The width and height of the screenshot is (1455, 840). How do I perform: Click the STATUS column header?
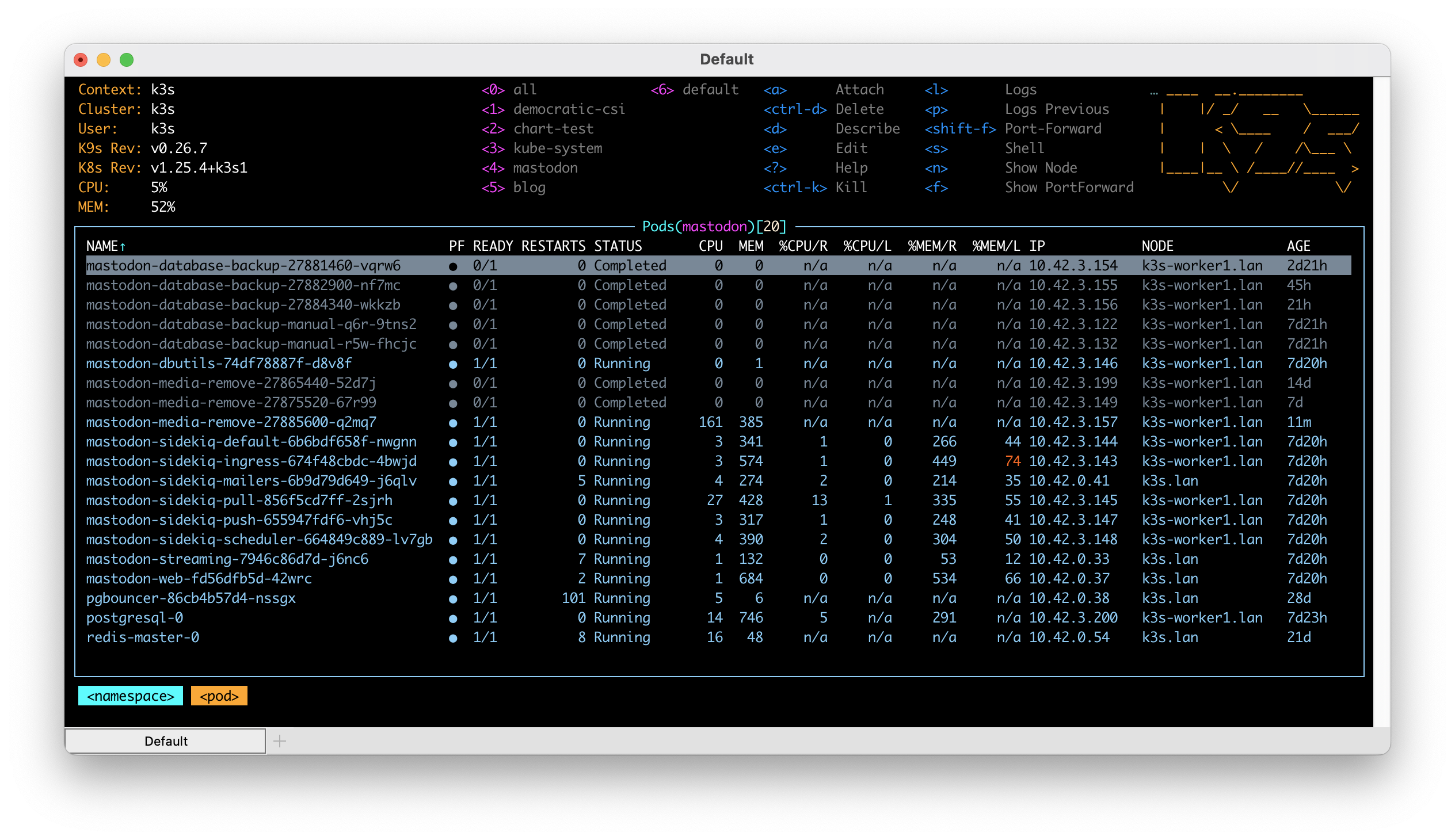point(618,246)
